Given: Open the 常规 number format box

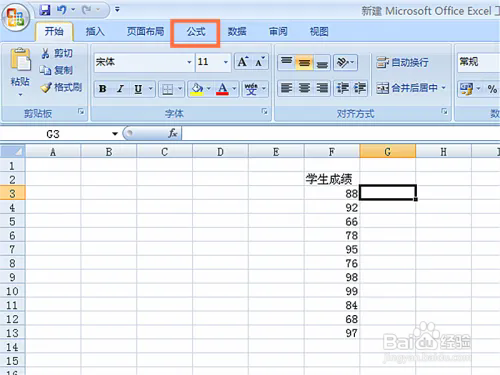Looking at the screenshot, I should click(x=479, y=62).
